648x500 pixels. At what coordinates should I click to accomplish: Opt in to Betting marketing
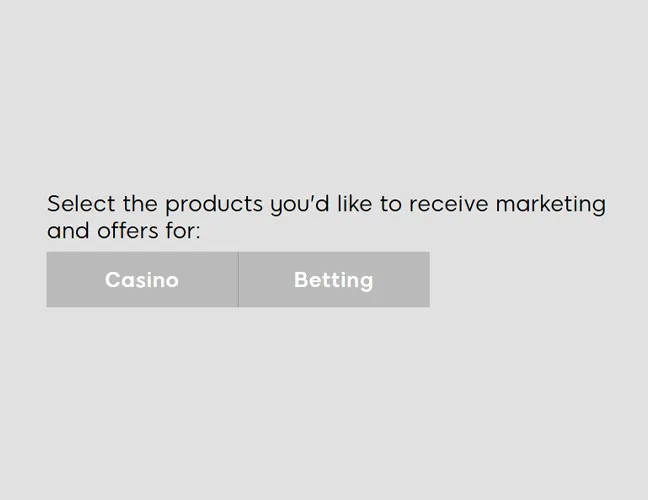[334, 279]
